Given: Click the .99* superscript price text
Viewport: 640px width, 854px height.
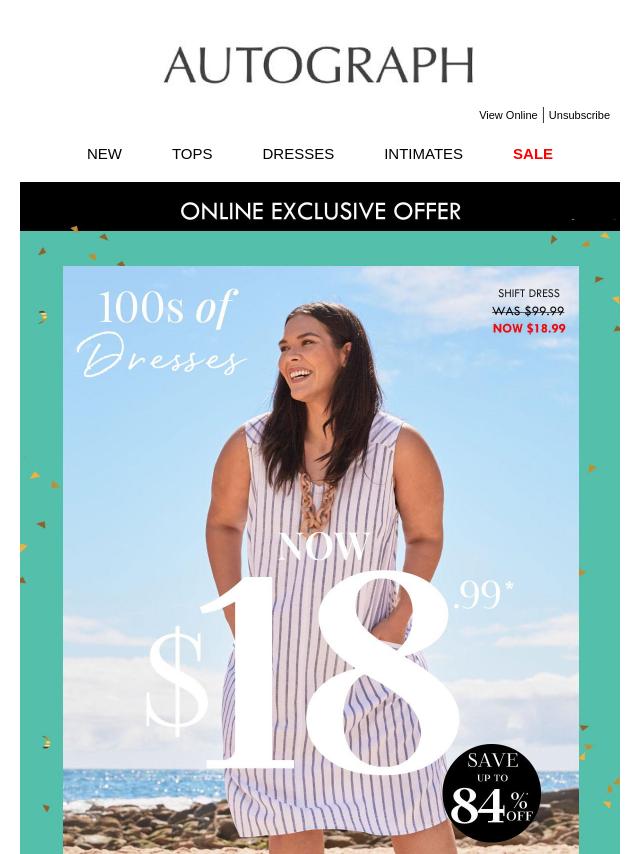Looking at the screenshot, I should (x=483, y=595).
